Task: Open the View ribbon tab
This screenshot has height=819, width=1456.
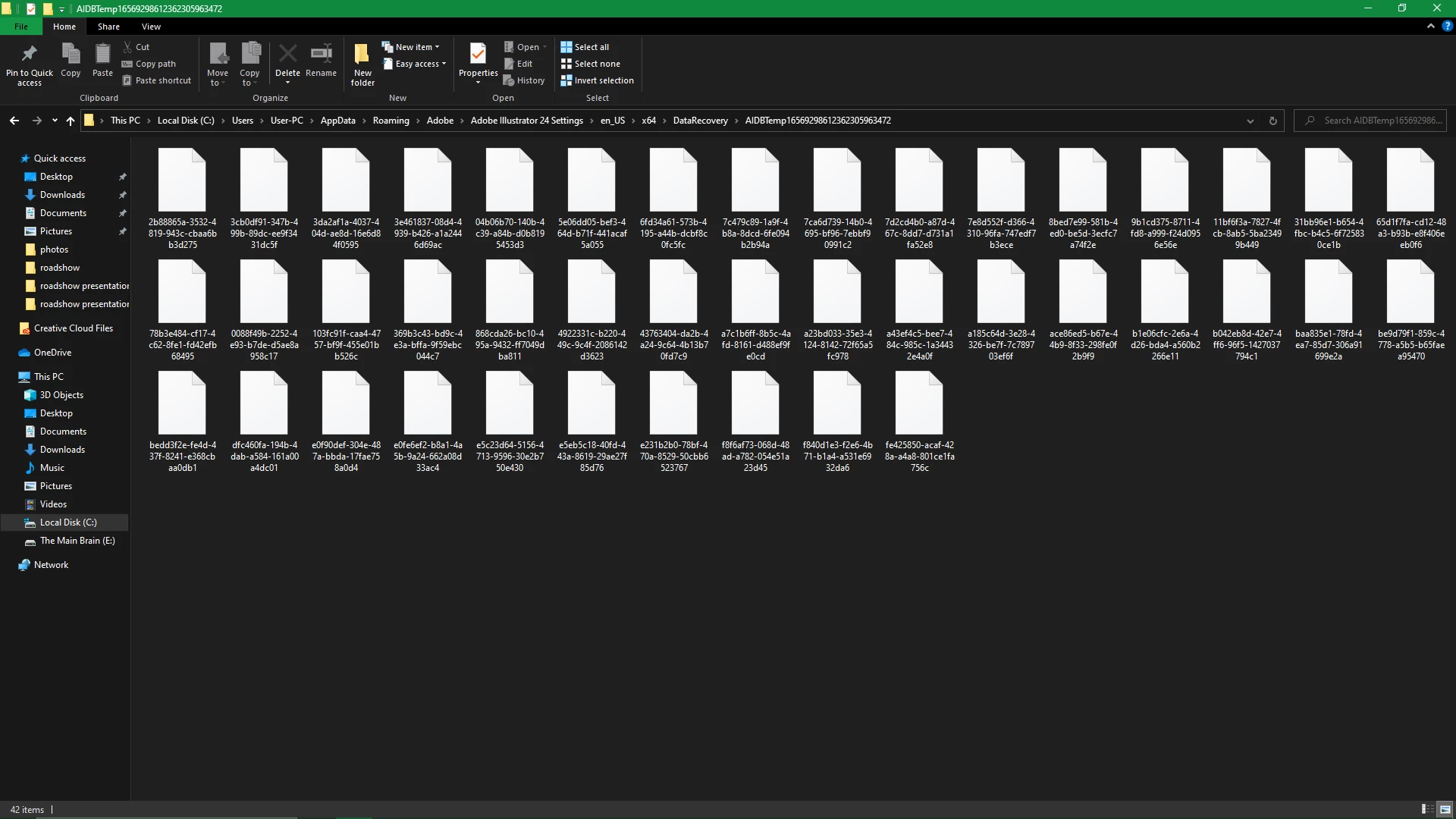Action: pos(151,27)
